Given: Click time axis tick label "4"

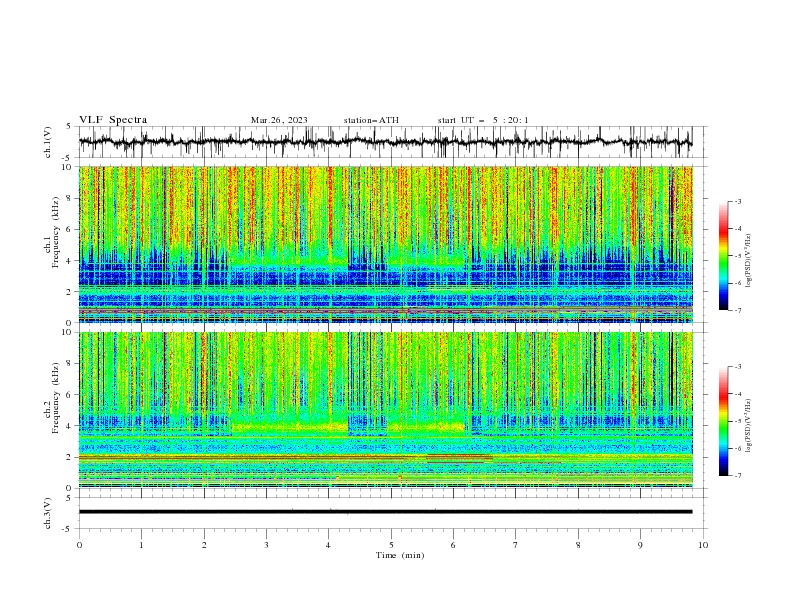Looking at the screenshot, I should pos(328,545).
